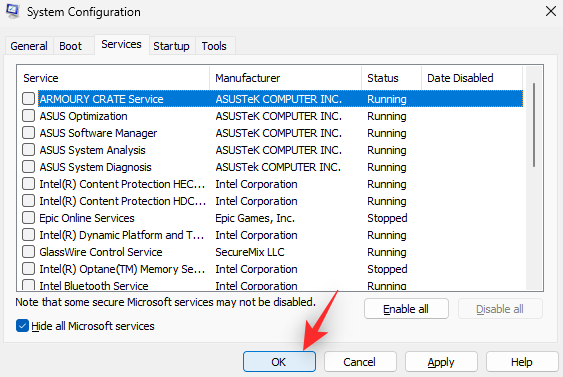Select the ASUS Software Manager name

[98, 133]
